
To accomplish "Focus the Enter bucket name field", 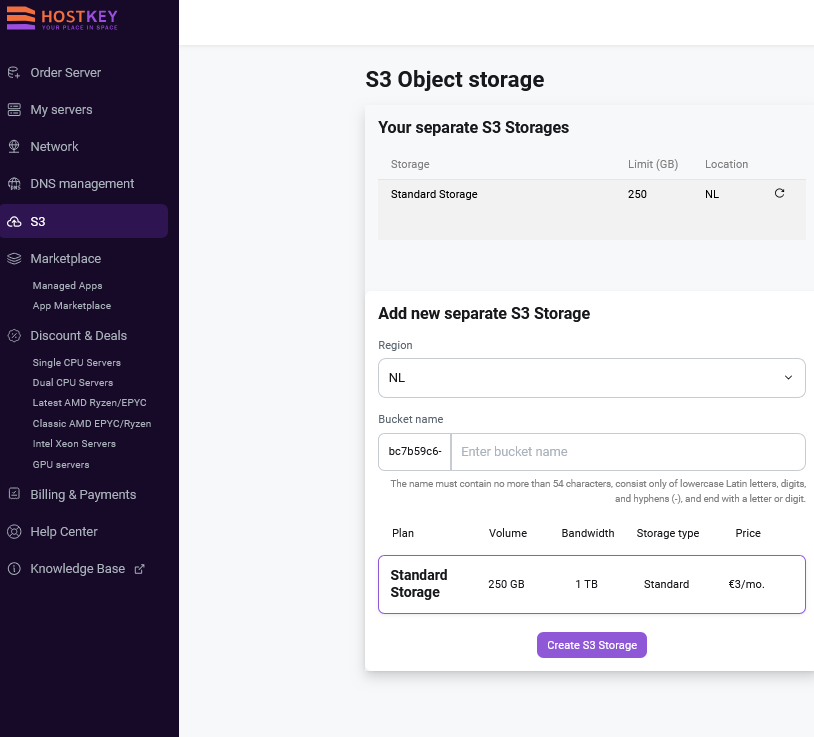I will pyautogui.click(x=628, y=452).
